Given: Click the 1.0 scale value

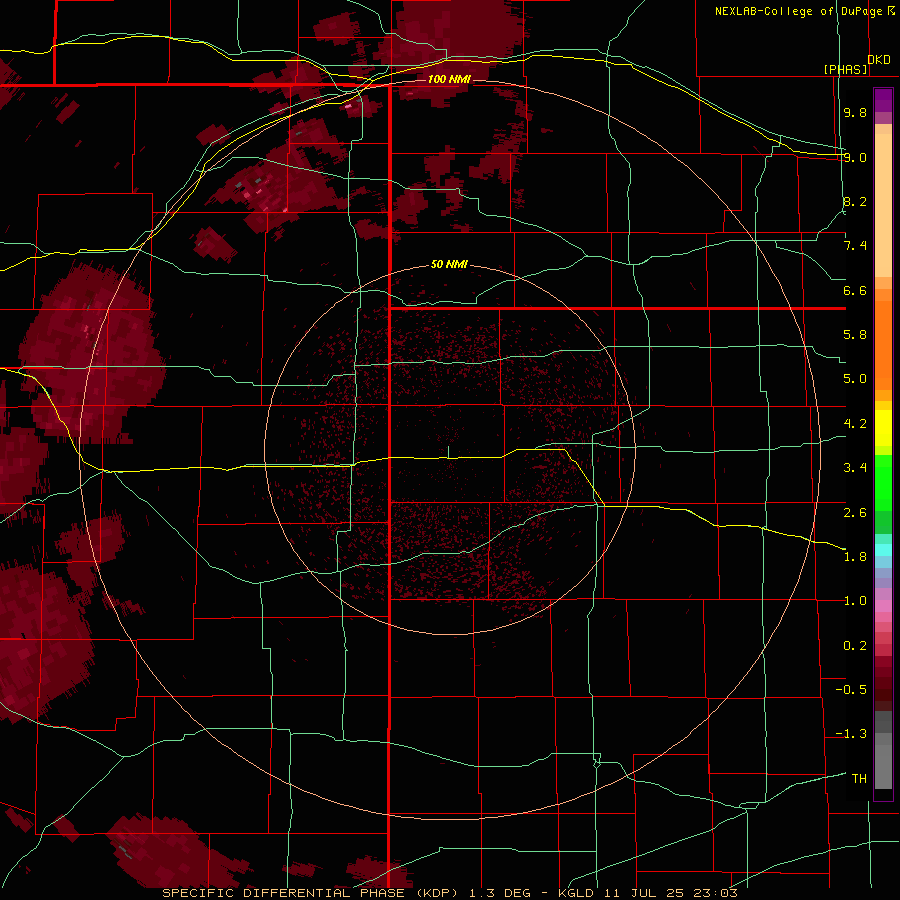Looking at the screenshot, I should click(855, 600).
